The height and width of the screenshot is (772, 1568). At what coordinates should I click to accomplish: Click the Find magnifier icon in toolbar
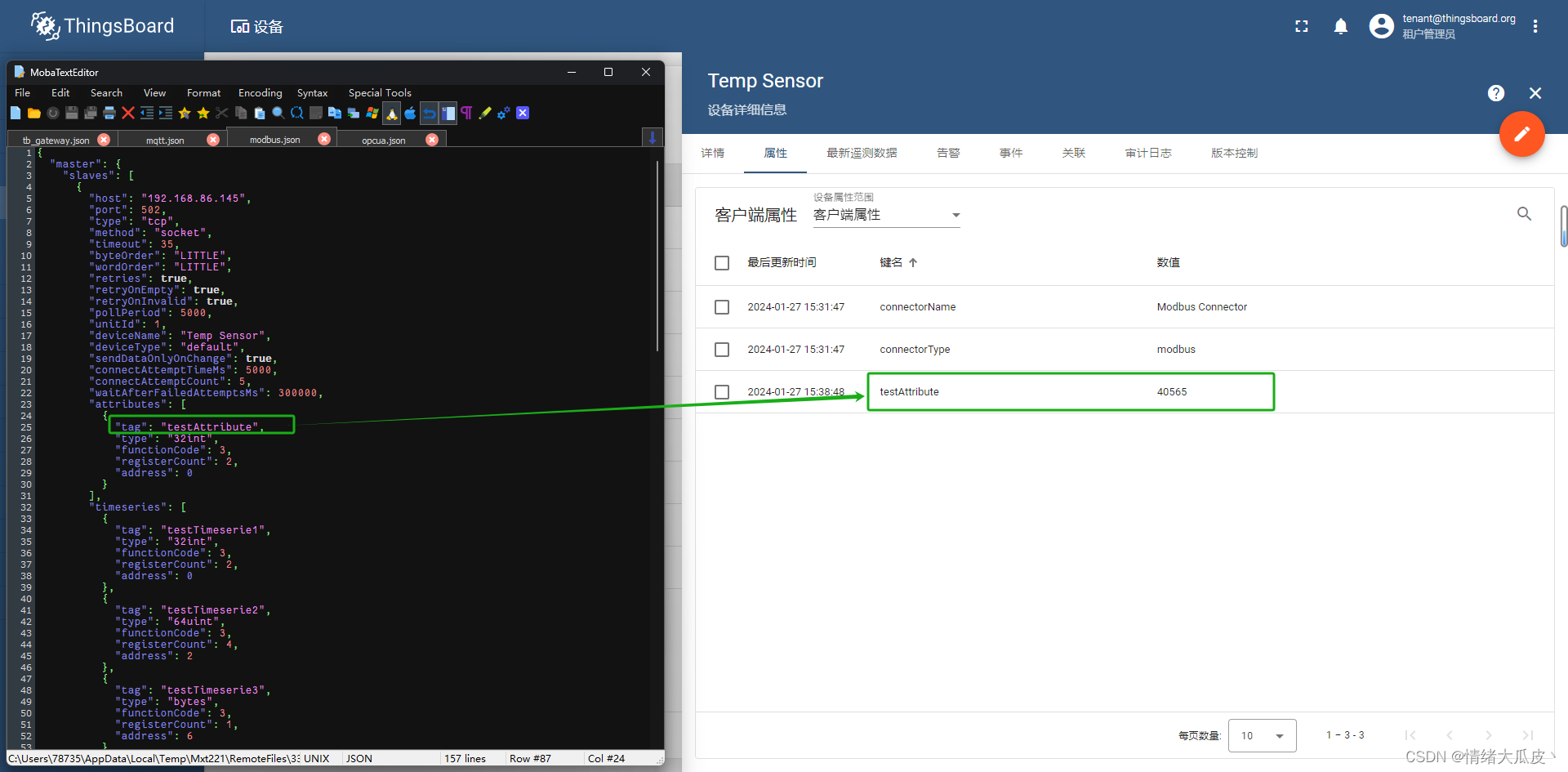click(x=278, y=113)
